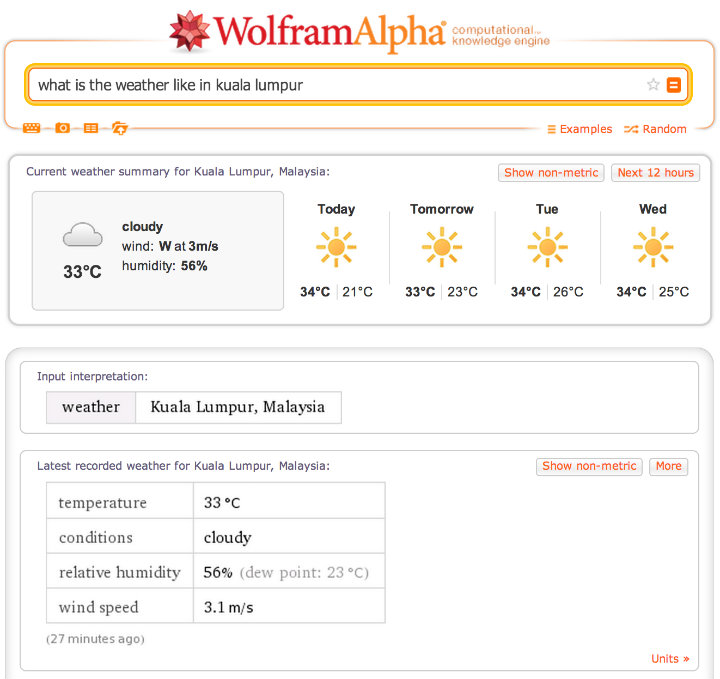This screenshot has height=679, width=720.
Task: Click the 'Current weather summary' pod heading
Action: (x=178, y=172)
